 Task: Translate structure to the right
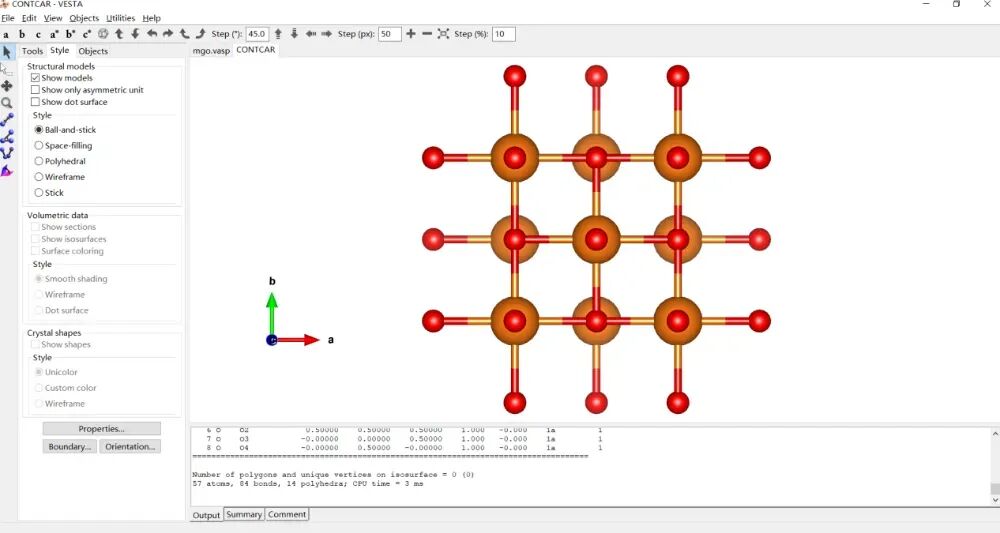[327, 34]
